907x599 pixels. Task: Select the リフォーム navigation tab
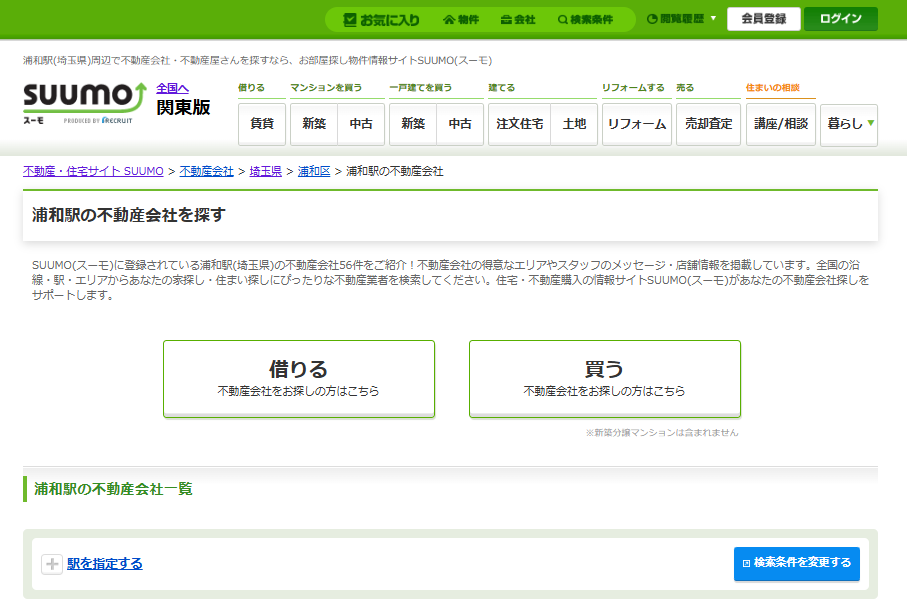tap(637, 124)
